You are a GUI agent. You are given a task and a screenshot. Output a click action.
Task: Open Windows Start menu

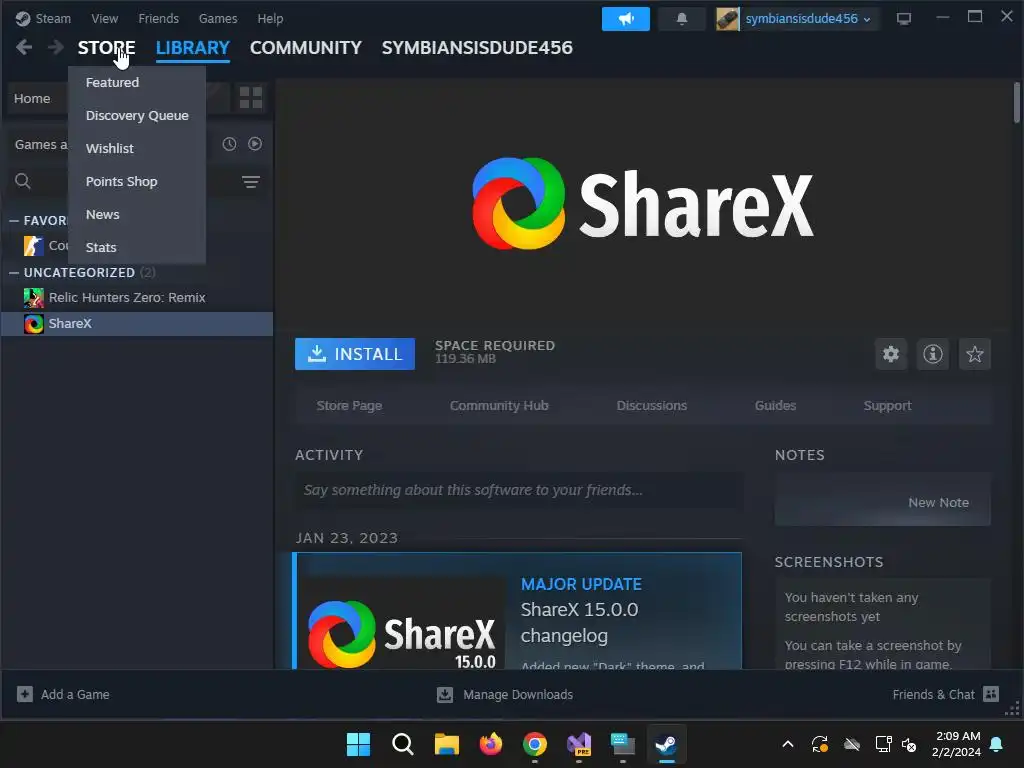coord(358,744)
